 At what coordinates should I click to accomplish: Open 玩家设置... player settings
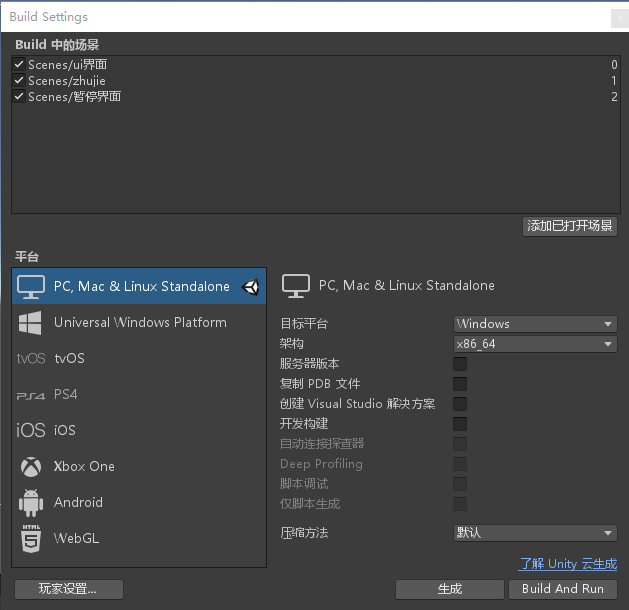click(69, 589)
